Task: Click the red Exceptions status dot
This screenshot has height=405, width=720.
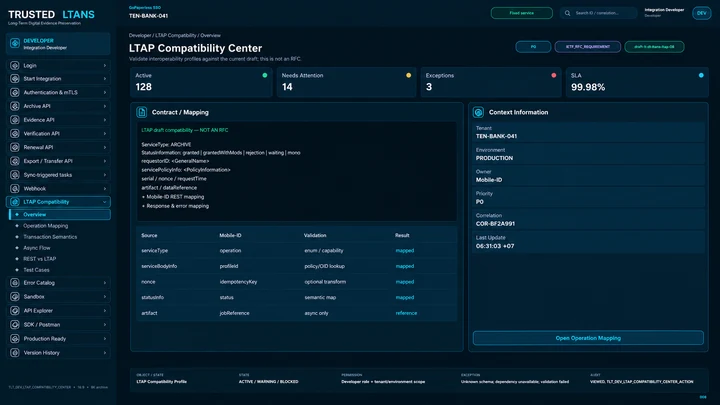Action: 553,75
